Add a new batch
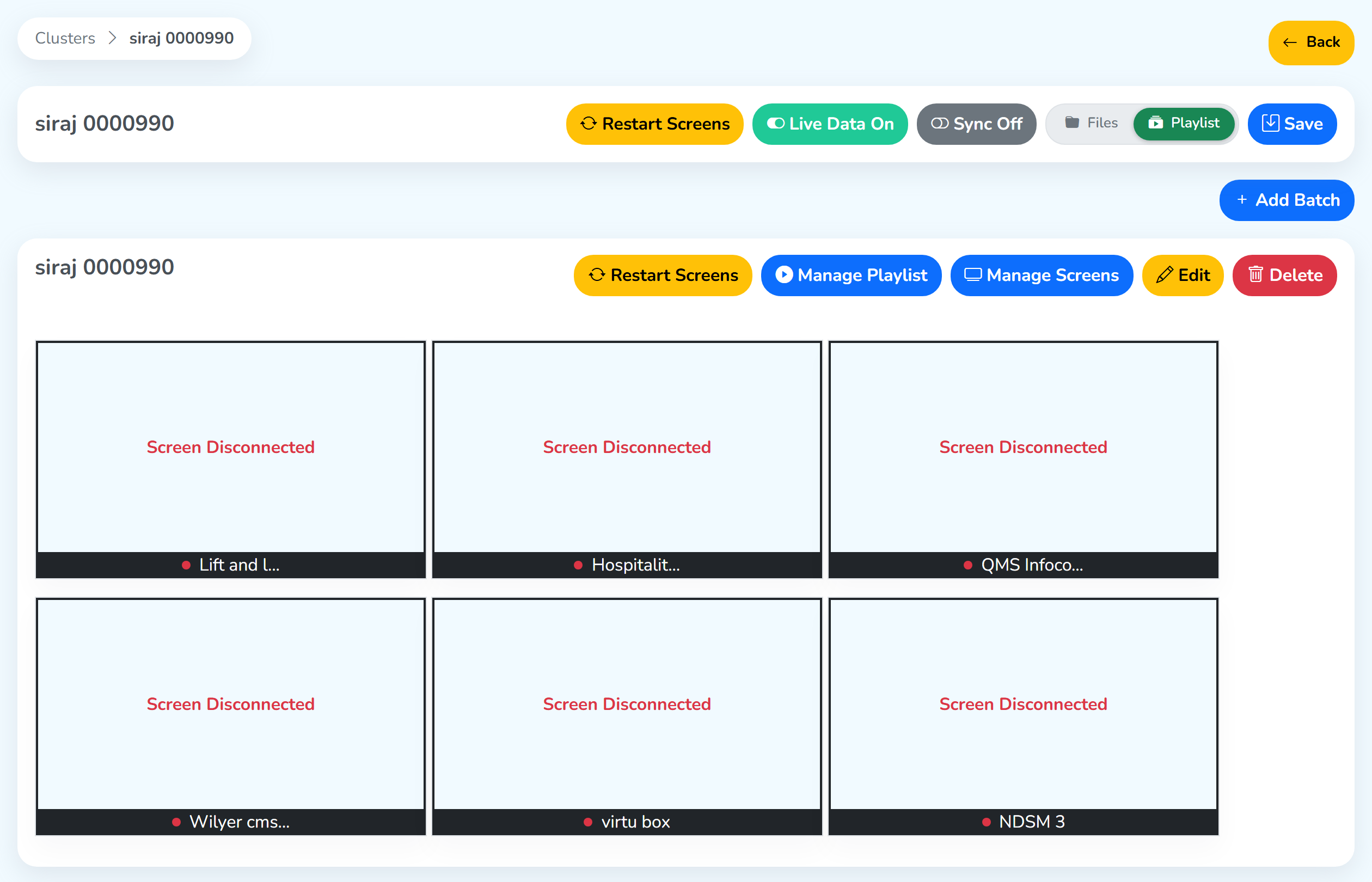Viewport: 1372px width, 882px height. pyautogui.click(x=1287, y=200)
